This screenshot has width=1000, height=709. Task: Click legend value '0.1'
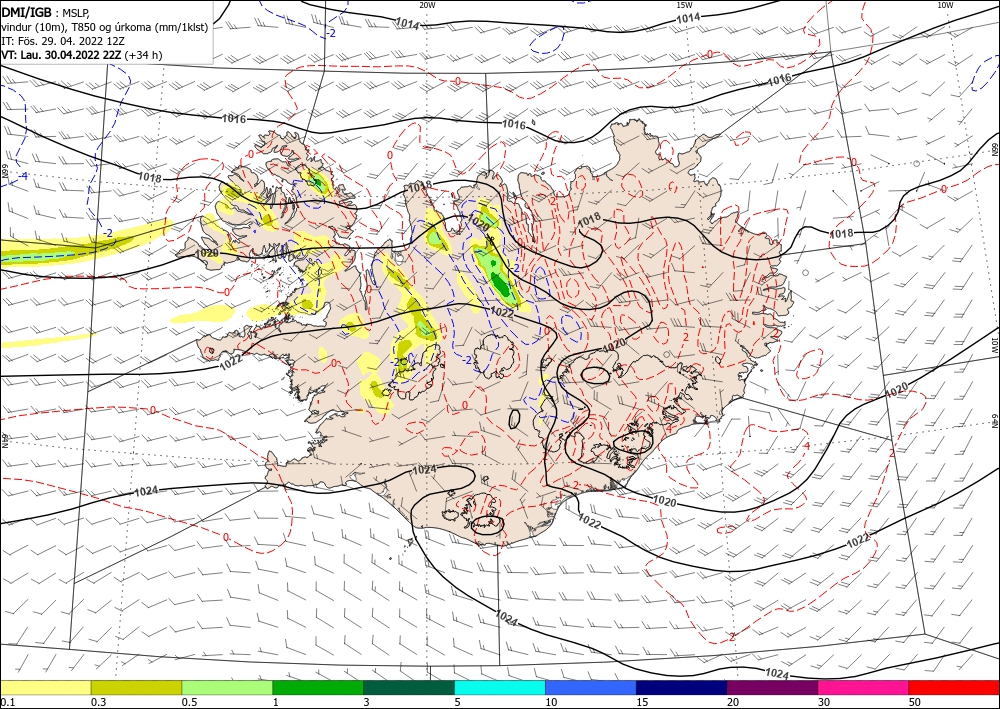click(x=7, y=702)
